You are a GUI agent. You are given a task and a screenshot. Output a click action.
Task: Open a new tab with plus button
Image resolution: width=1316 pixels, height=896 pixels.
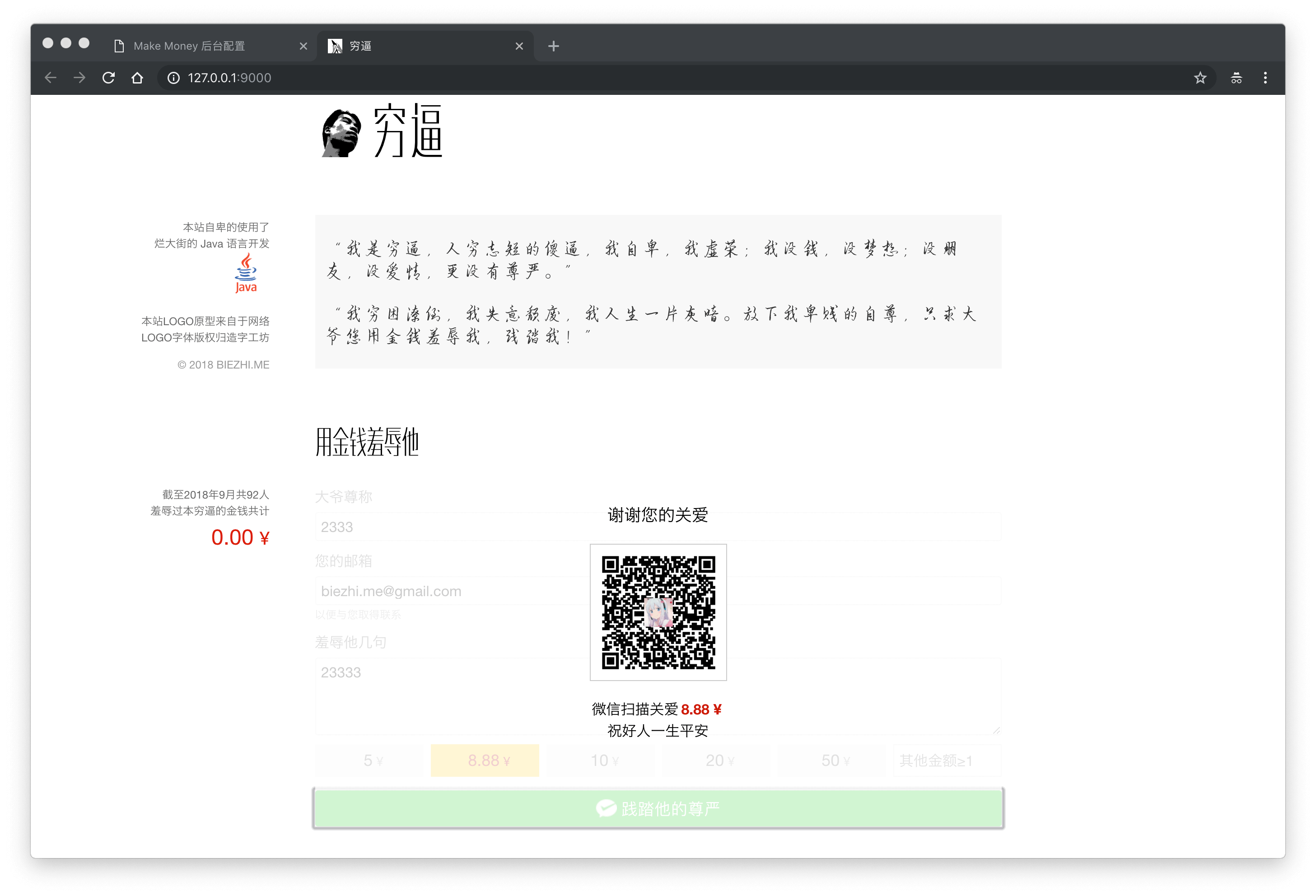pyautogui.click(x=553, y=46)
